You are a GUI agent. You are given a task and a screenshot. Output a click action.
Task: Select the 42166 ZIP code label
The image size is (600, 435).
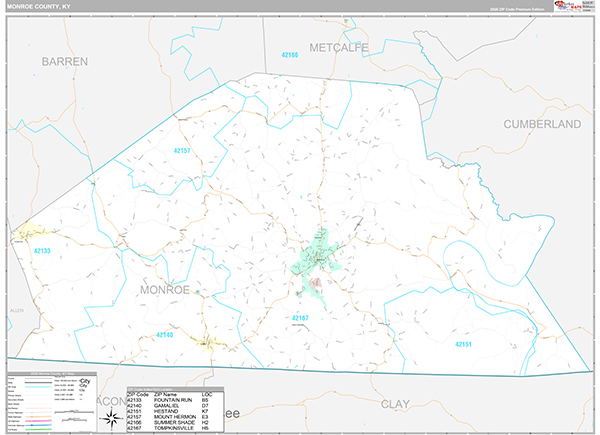pos(290,55)
